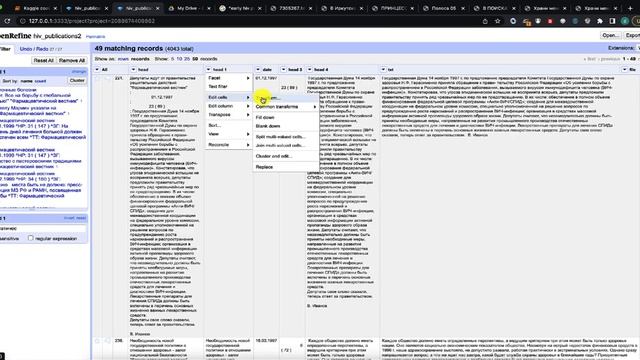Open the date column dropdown arrow

coord(258,70)
